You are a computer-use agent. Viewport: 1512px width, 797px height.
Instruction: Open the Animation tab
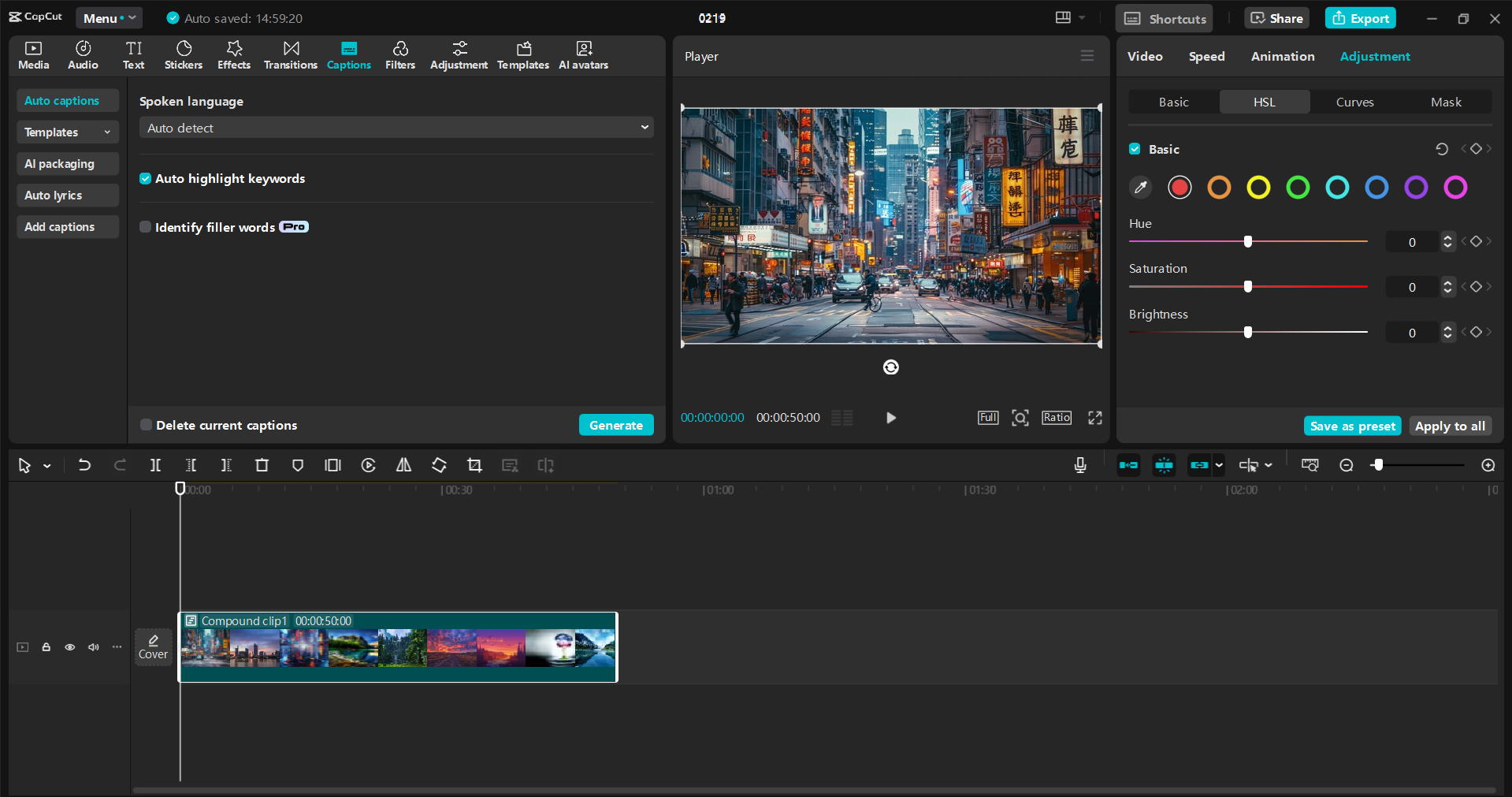tap(1282, 57)
